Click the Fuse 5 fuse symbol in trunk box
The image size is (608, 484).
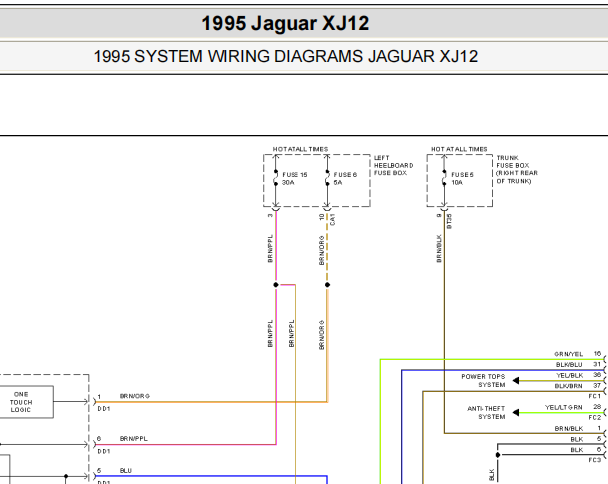pyautogui.click(x=444, y=177)
